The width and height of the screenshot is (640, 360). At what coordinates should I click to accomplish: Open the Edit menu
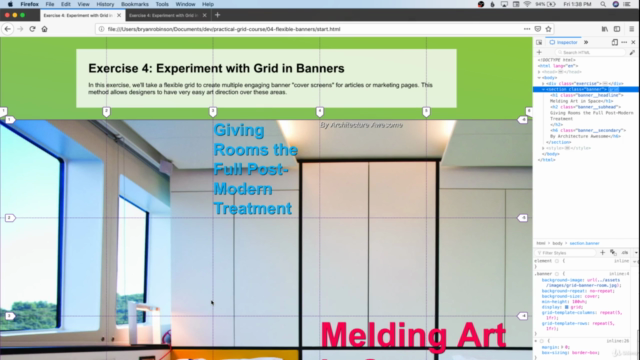click(66, 4)
